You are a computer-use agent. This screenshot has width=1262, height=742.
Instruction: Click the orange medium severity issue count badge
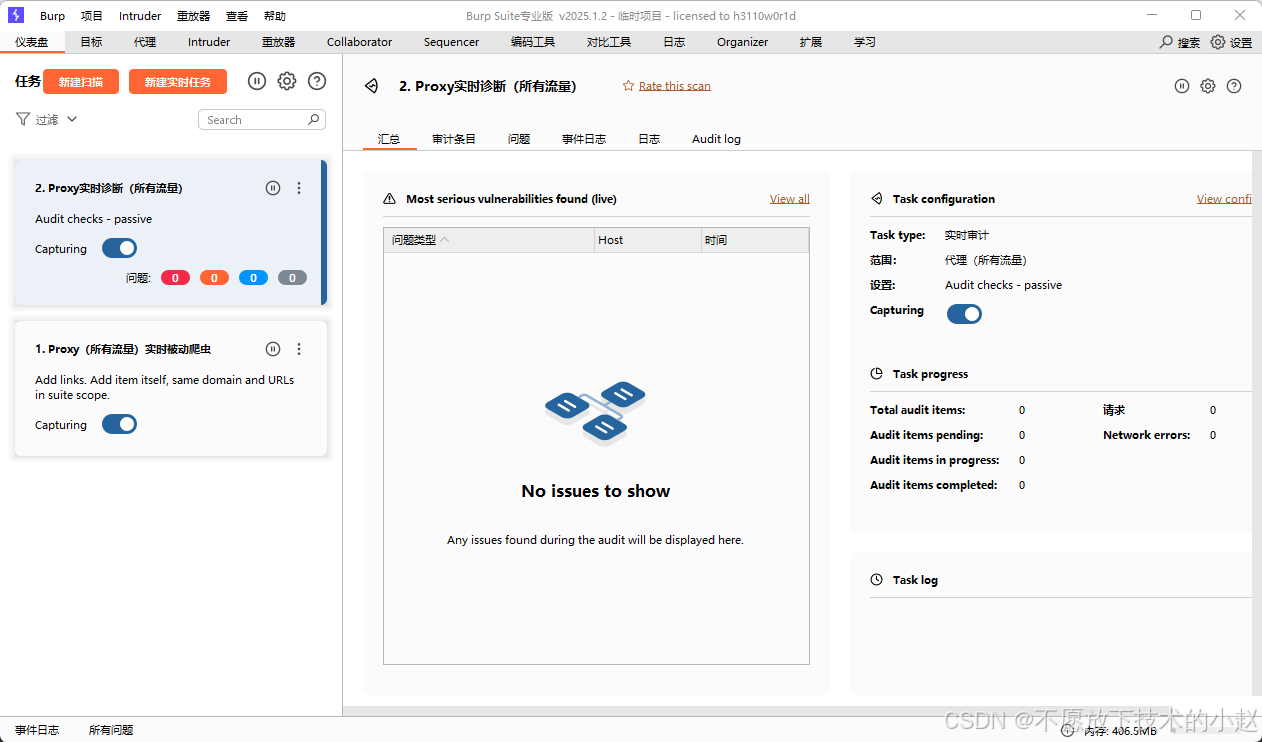pyautogui.click(x=214, y=278)
